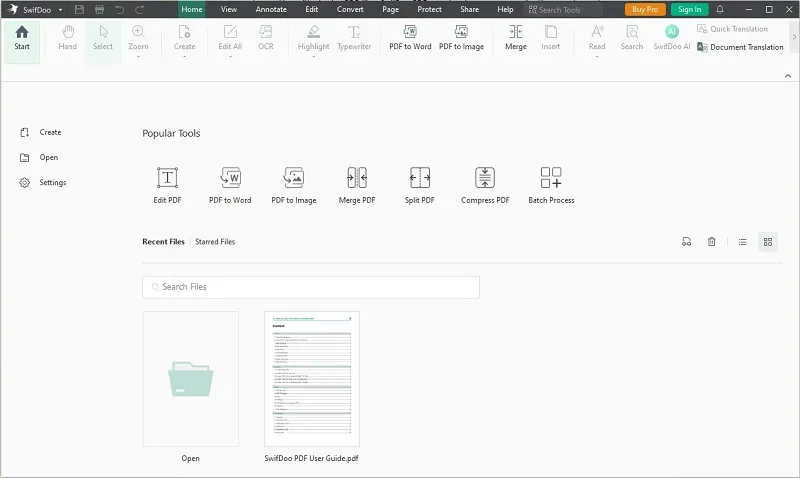Open the Annotate ribbon tab

[x=271, y=9]
